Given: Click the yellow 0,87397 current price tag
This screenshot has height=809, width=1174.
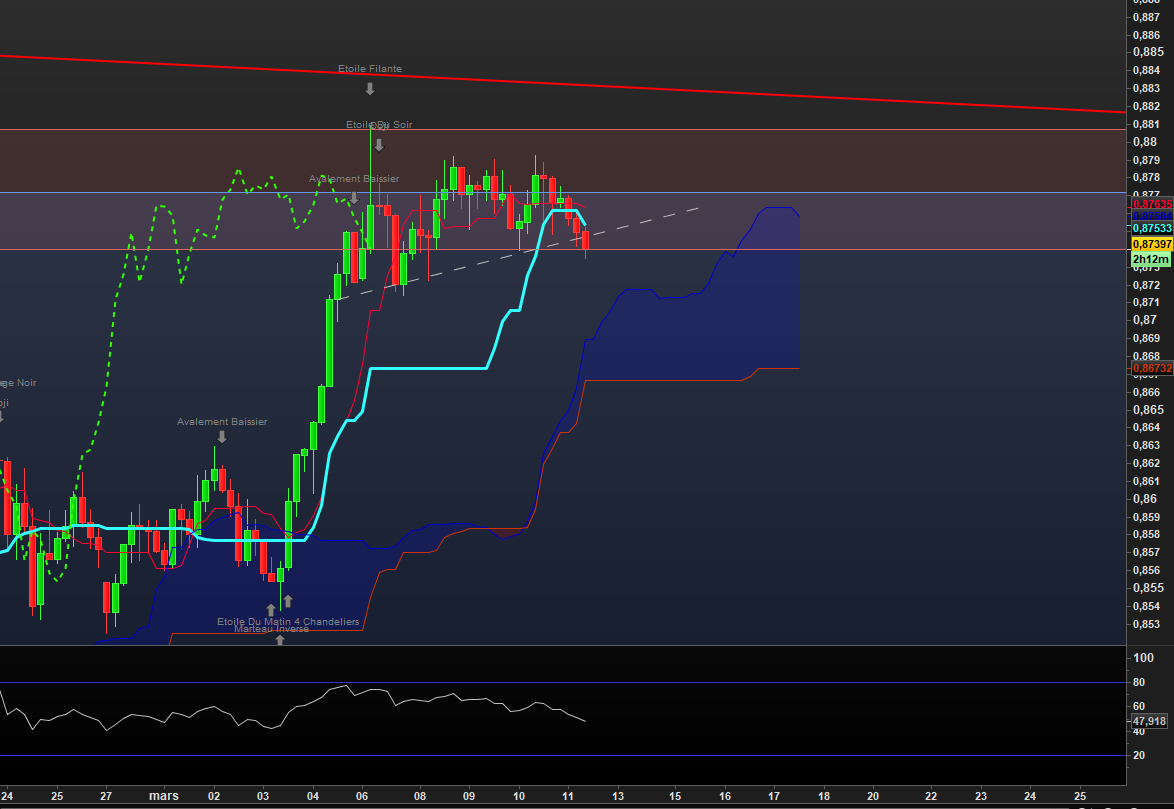Looking at the screenshot, I should point(1152,244).
